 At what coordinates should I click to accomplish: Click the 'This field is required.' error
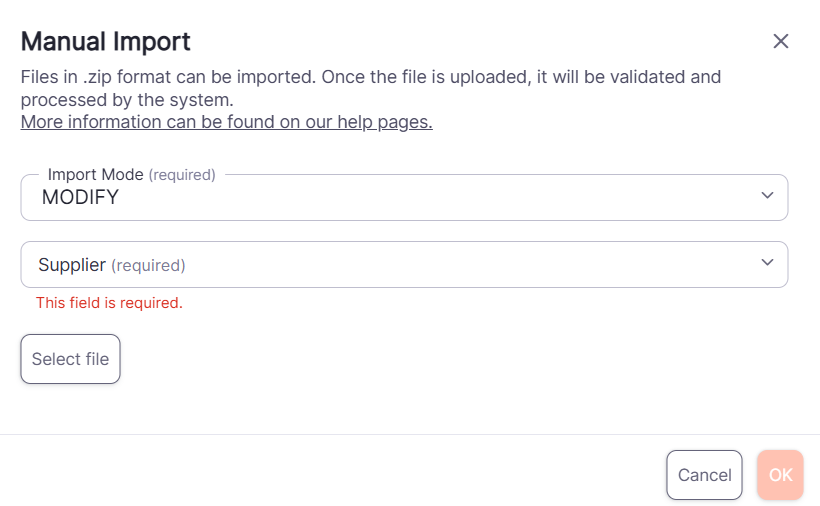click(x=109, y=302)
